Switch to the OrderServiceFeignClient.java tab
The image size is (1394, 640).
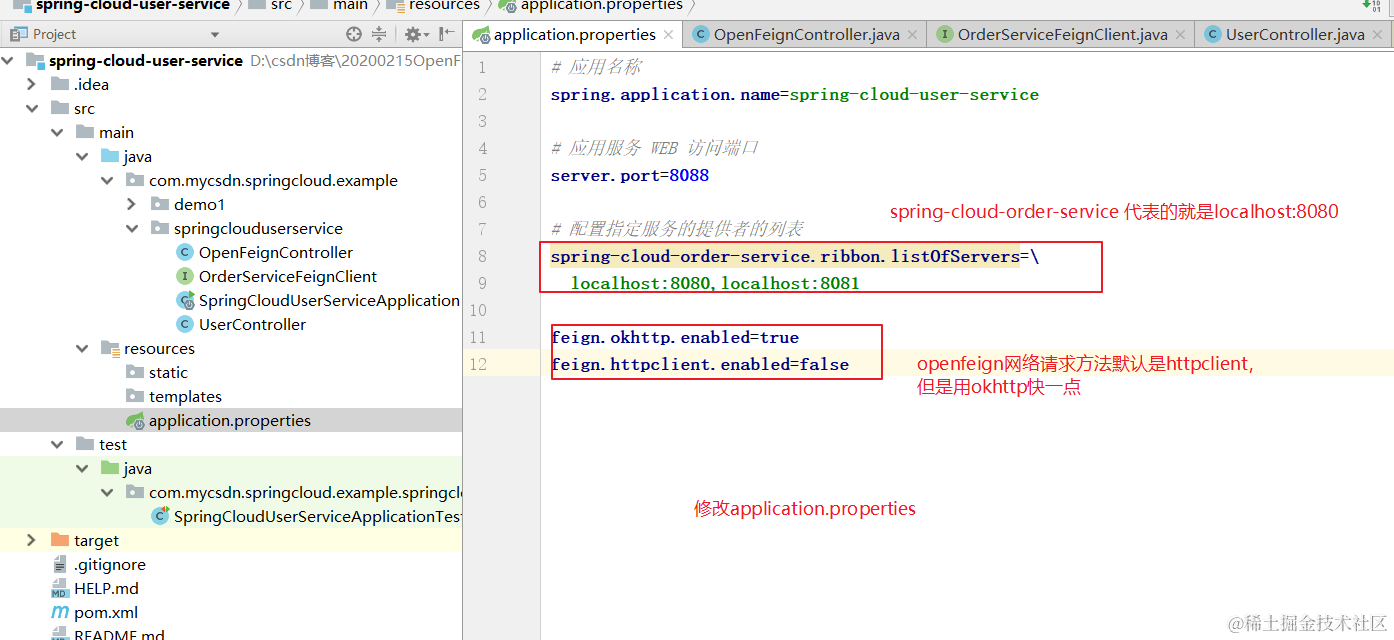click(x=1062, y=35)
